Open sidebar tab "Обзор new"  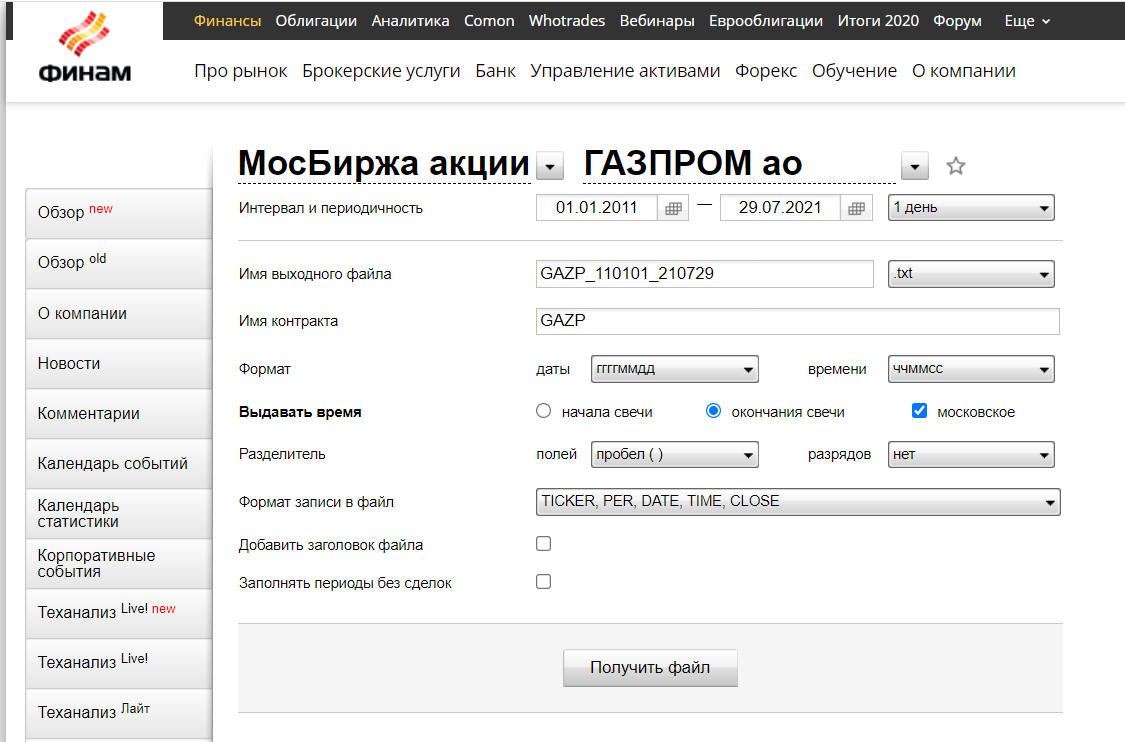click(119, 213)
